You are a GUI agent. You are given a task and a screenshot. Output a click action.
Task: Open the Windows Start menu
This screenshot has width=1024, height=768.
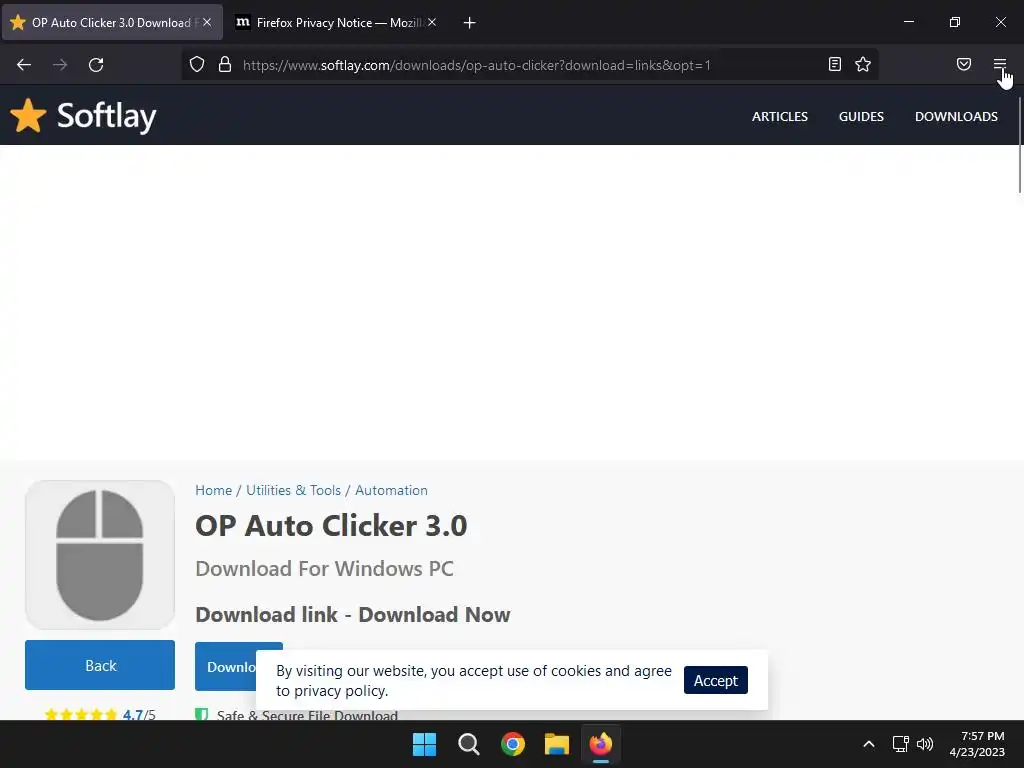coord(424,744)
